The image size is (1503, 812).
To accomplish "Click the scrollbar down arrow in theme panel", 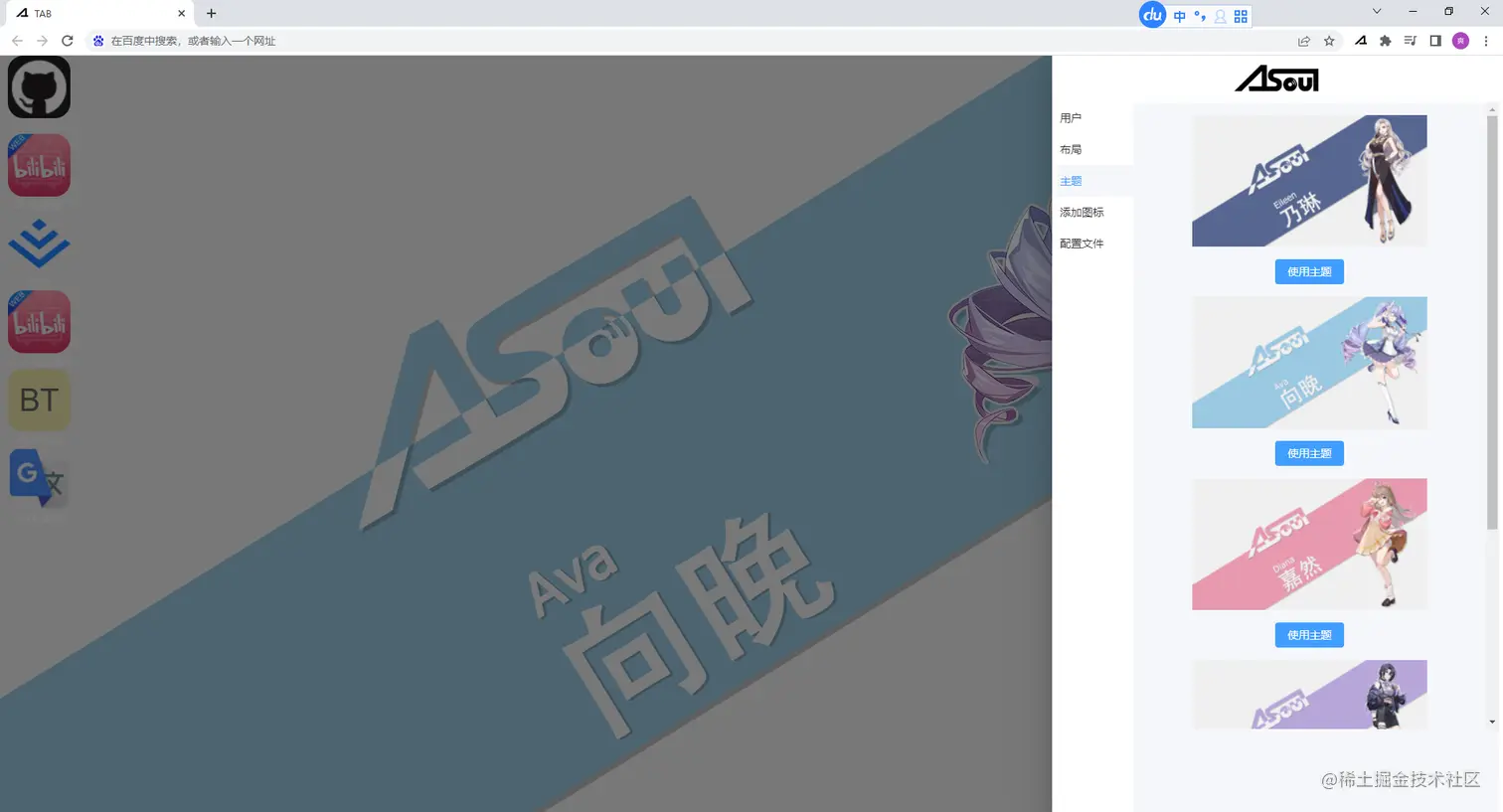I will (x=1492, y=723).
